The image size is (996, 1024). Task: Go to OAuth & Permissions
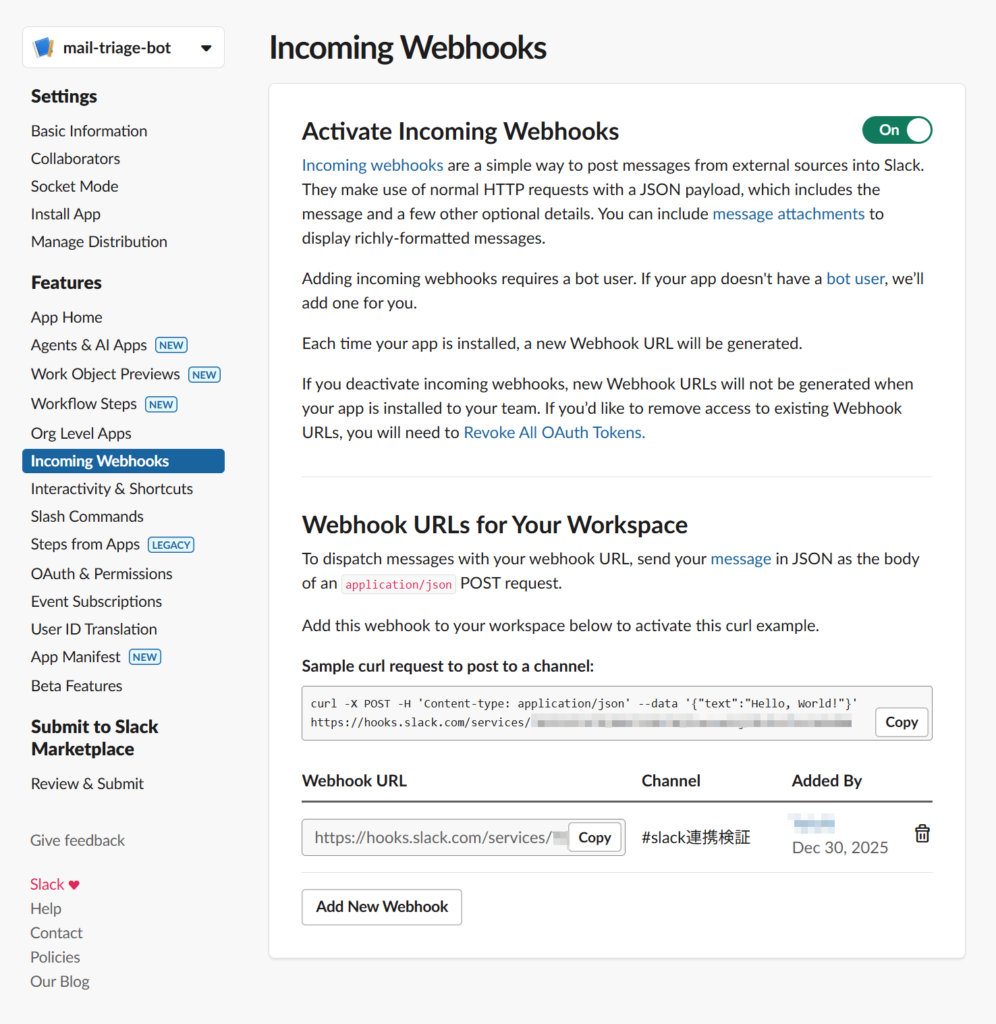tap(101, 574)
